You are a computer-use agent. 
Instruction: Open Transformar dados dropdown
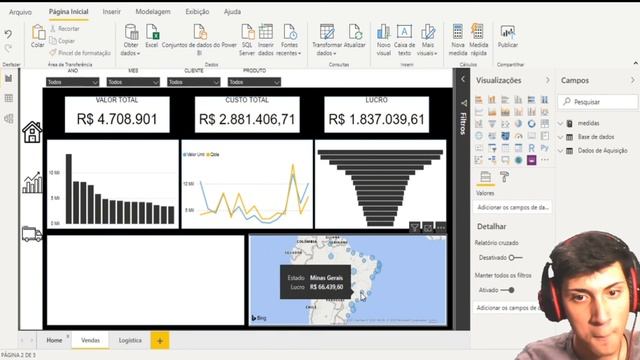327,39
